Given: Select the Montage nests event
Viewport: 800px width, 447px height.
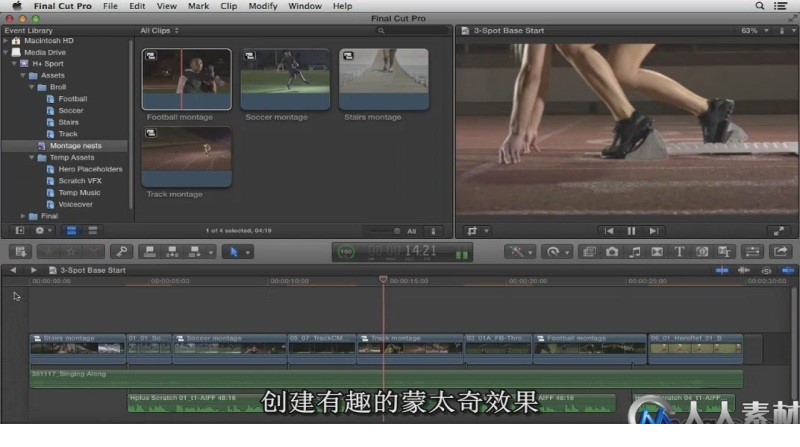Looking at the screenshot, I should tap(65, 146).
